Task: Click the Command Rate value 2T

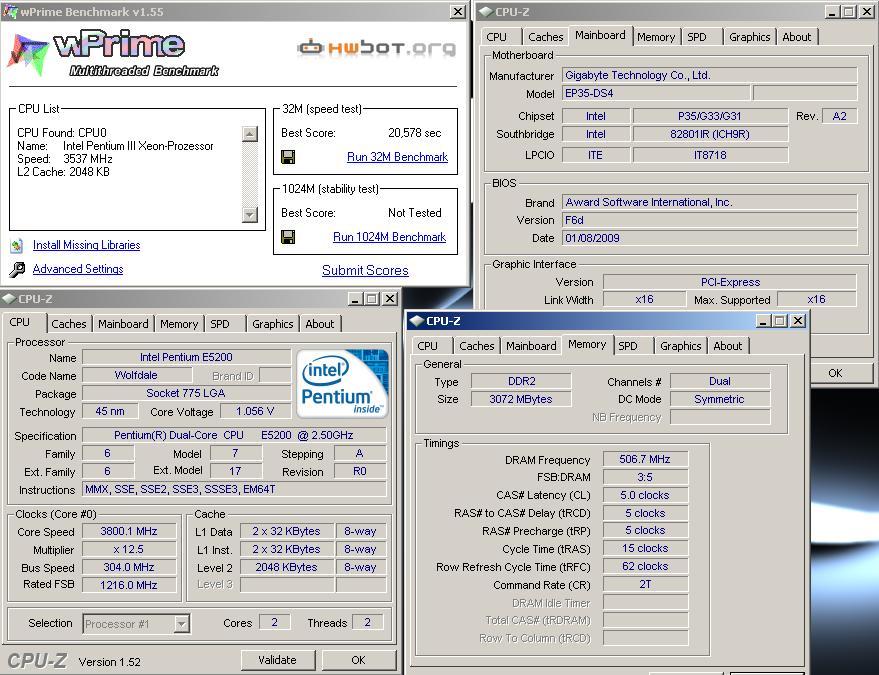Action: 645,584
